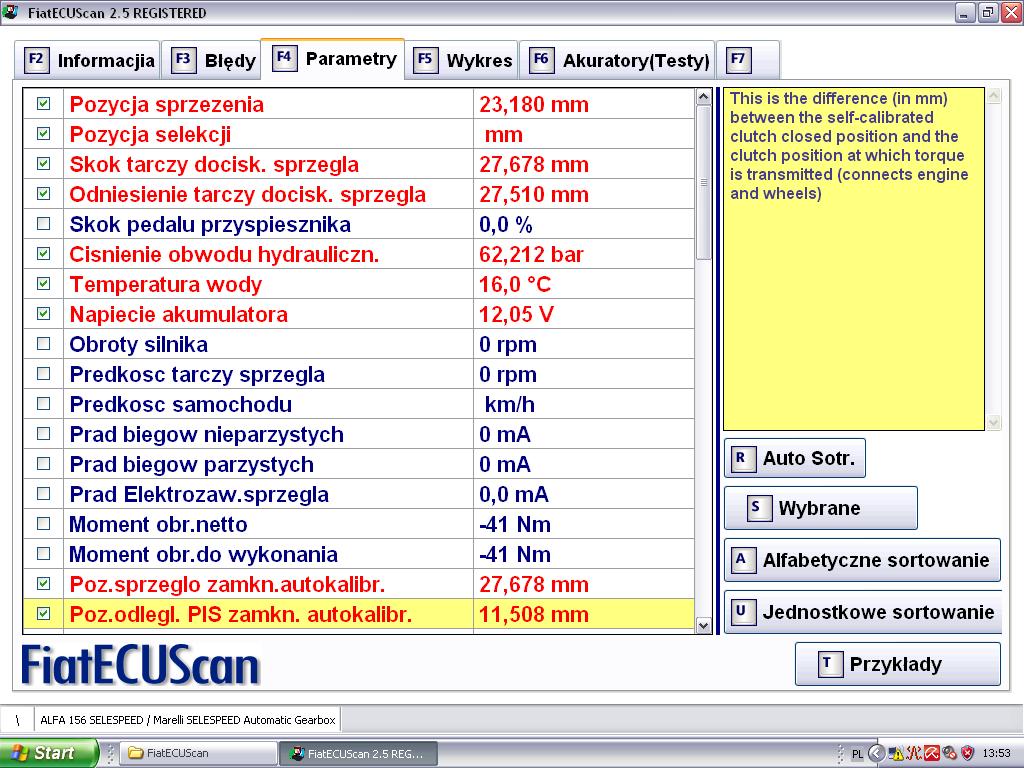
Task: Open the FiatECUScan folder taskbar button
Action: tap(200, 754)
